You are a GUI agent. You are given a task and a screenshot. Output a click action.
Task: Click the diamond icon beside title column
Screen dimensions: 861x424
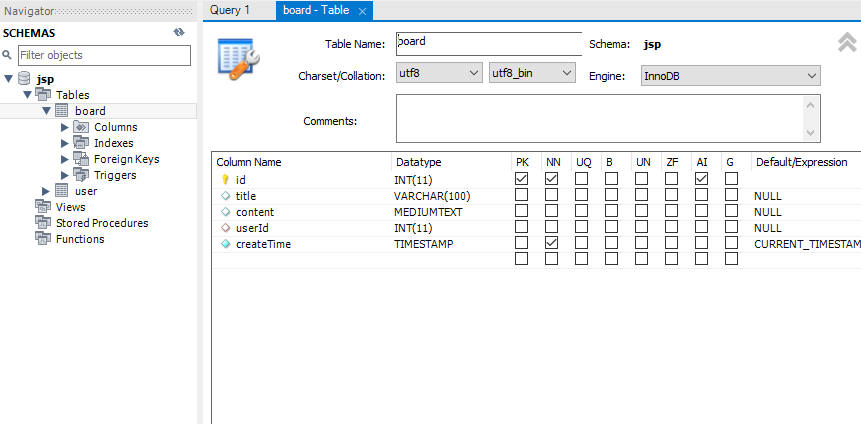coord(225,196)
